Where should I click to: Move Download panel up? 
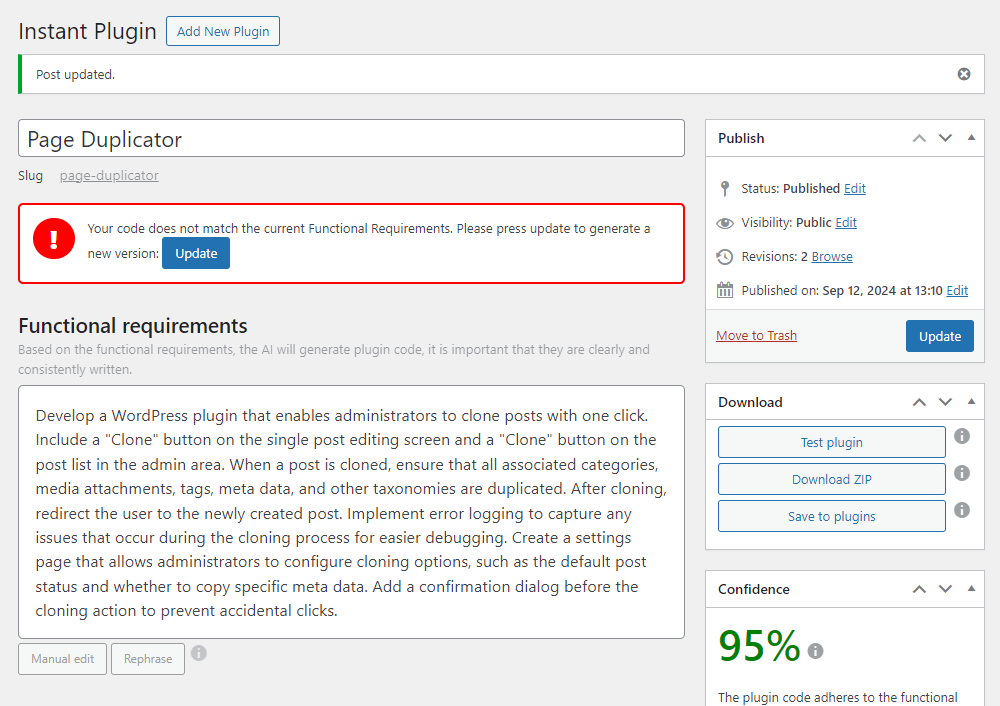tap(919, 402)
